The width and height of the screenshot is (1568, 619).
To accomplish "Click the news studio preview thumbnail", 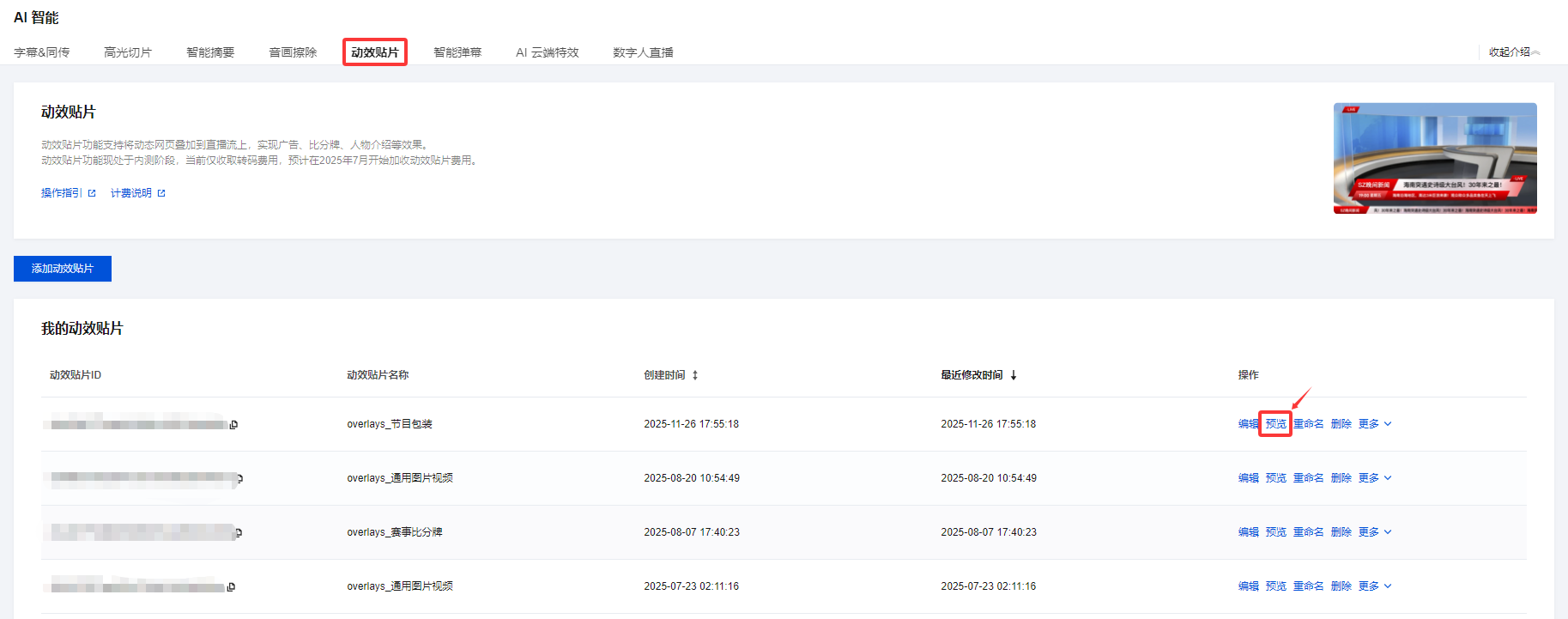I will click(x=1435, y=159).
